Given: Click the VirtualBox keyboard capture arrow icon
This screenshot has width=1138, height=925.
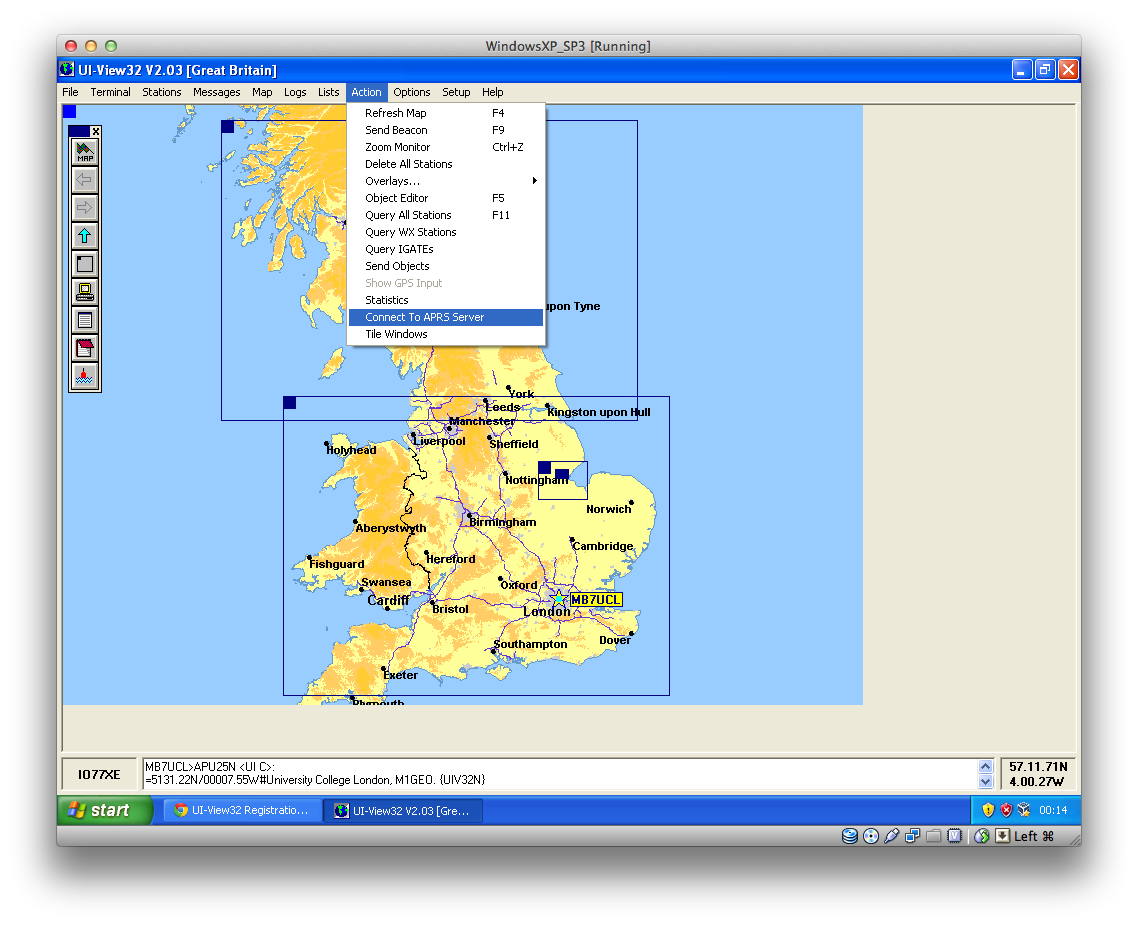Looking at the screenshot, I should click(x=1002, y=836).
